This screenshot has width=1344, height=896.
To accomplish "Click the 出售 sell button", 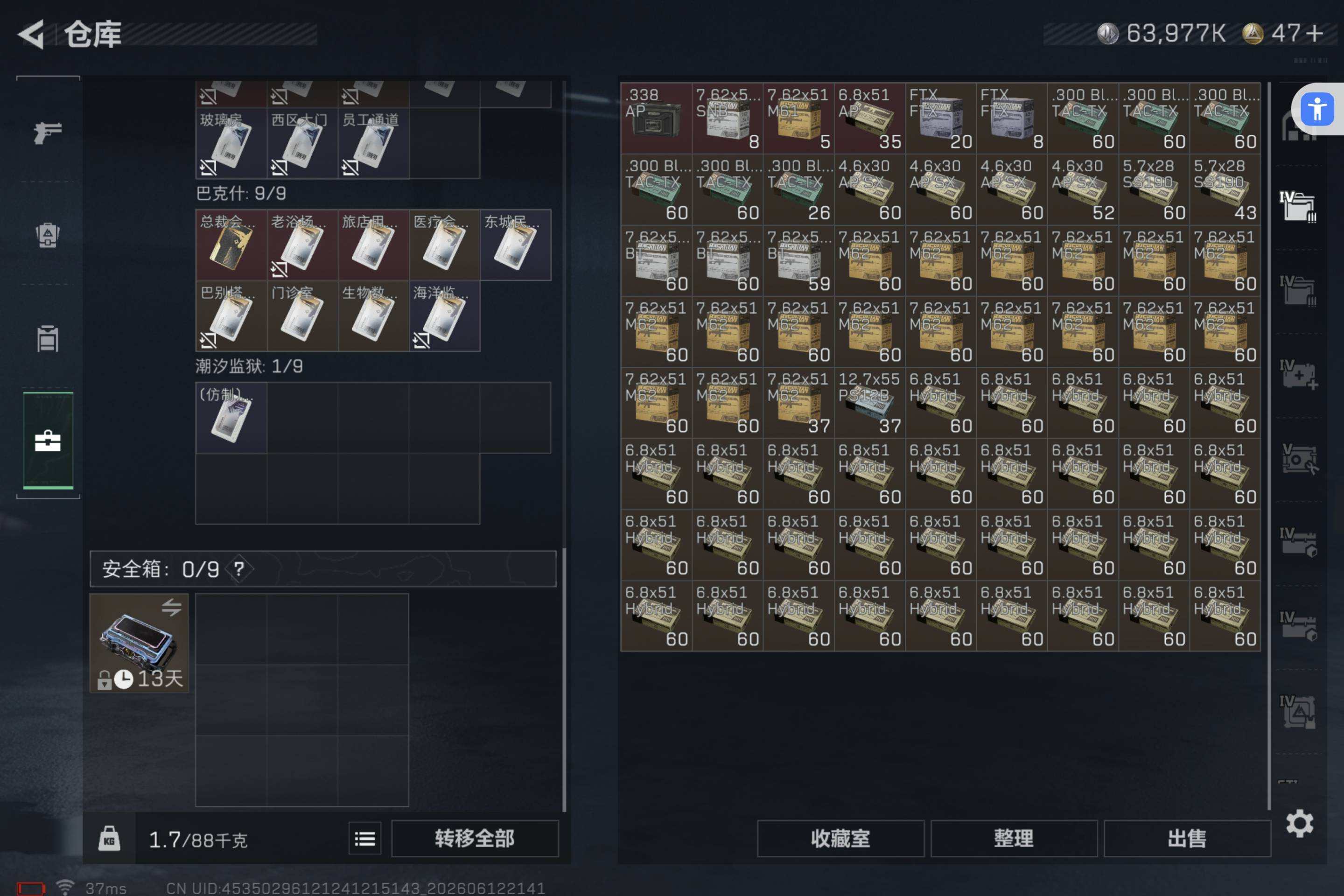I will (1187, 838).
